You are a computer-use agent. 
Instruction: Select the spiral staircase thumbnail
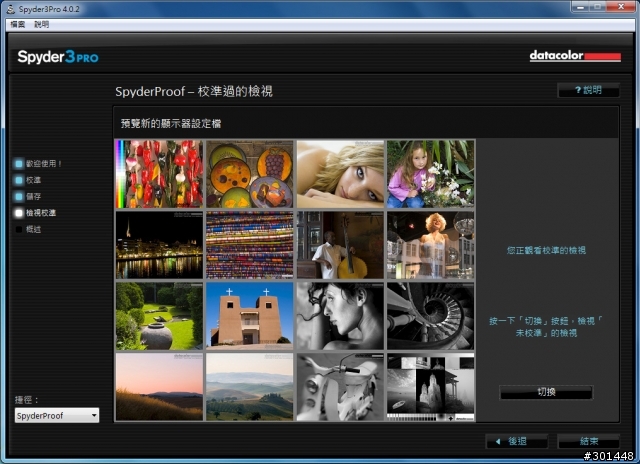click(431, 316)
